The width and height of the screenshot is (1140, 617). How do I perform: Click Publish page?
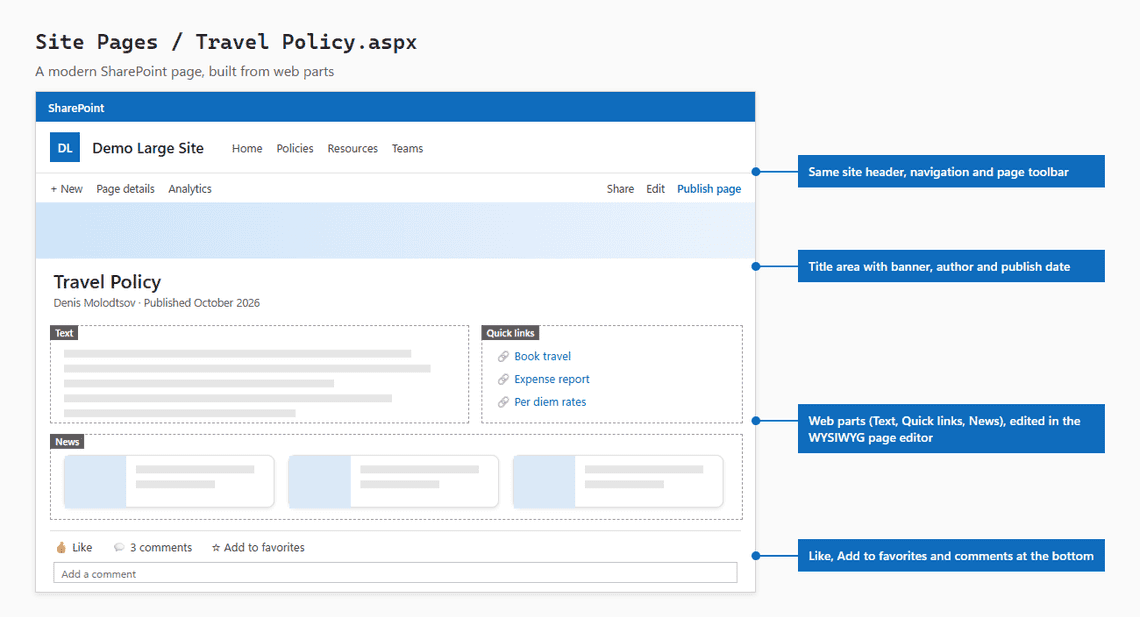coord(709,189)
